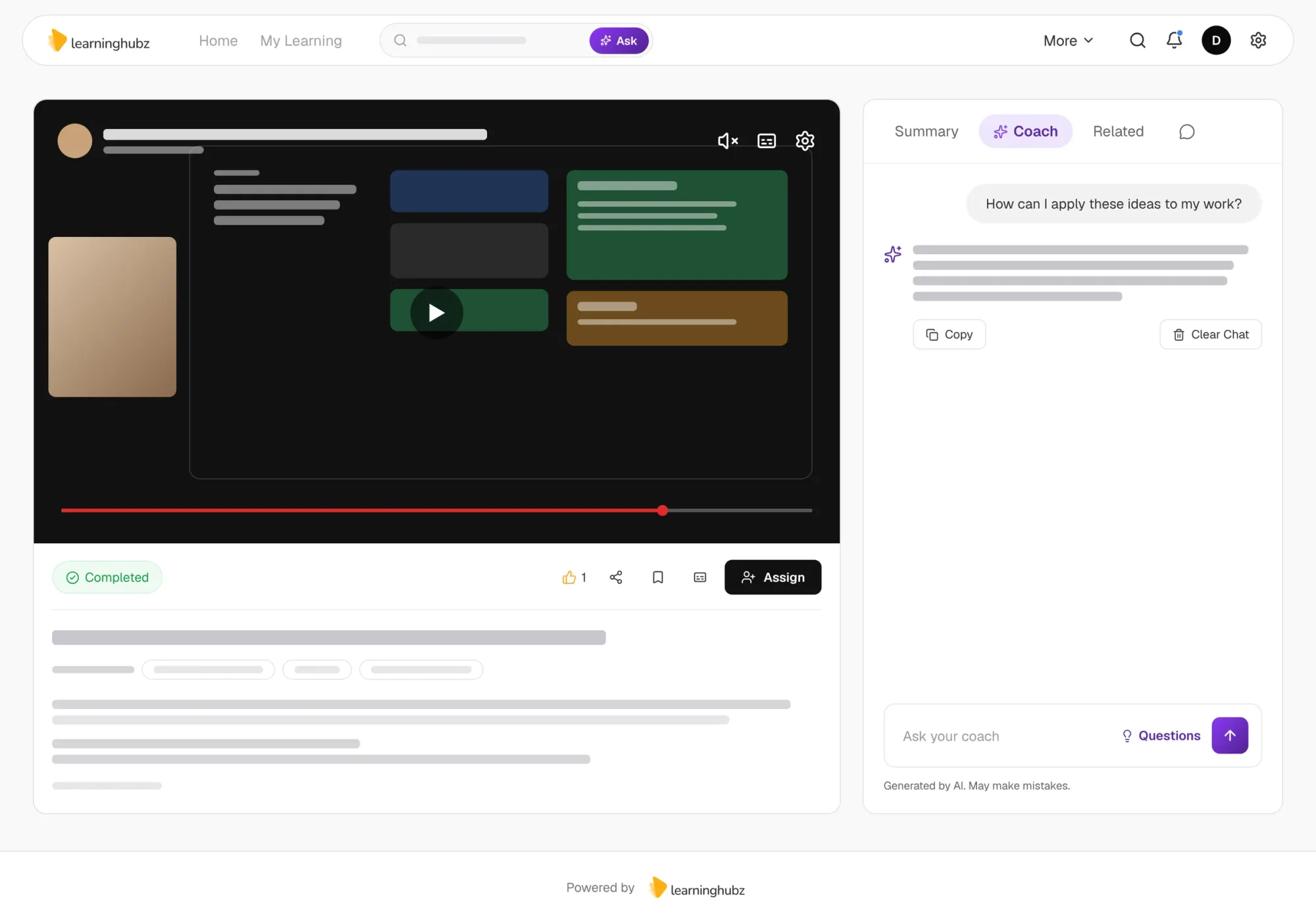This screenshot has height=923, width=1316.
Task: Click the Completed status badge
Action: 107,577
